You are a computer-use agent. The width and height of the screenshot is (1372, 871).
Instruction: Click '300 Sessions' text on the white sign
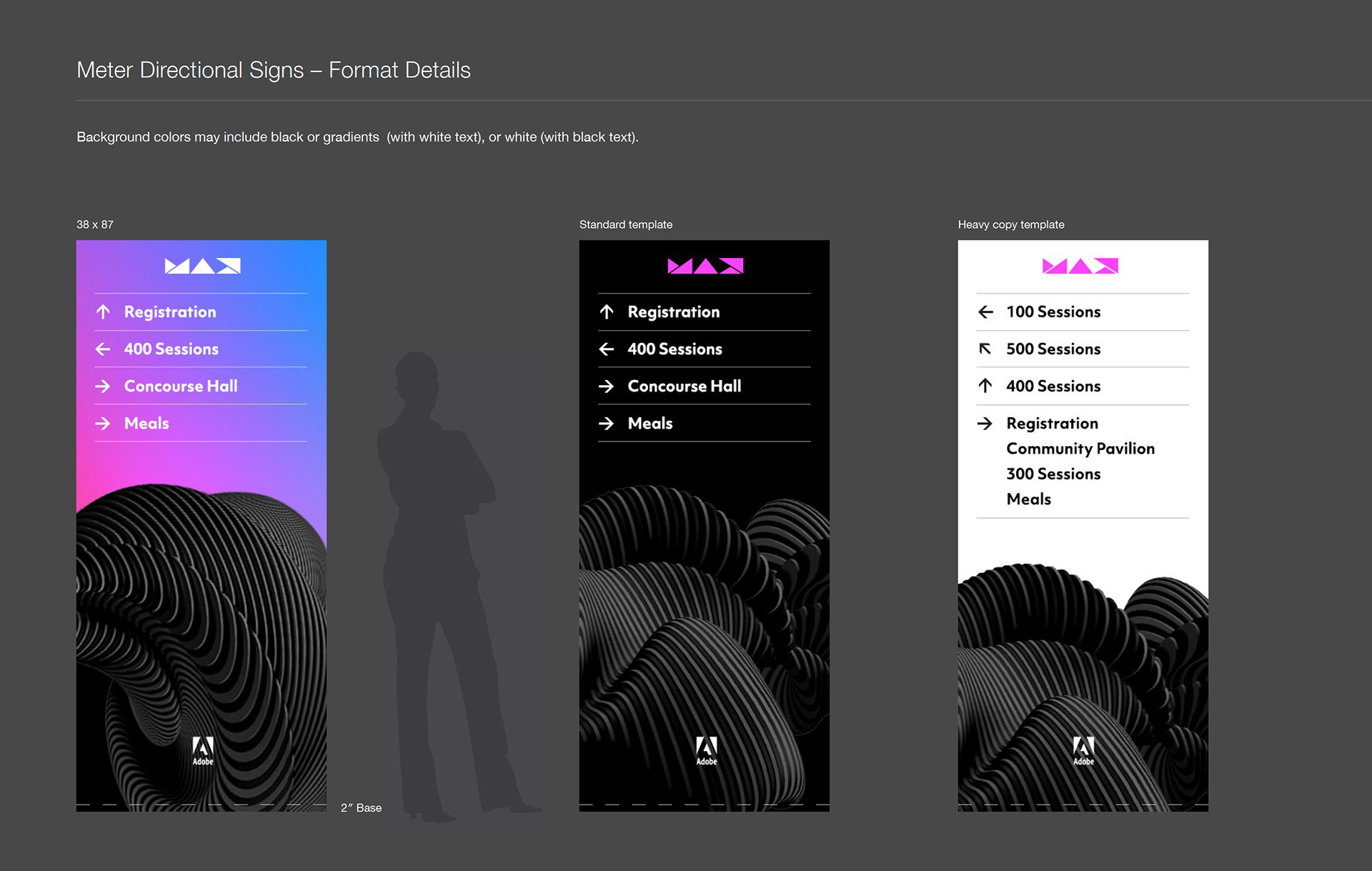click(1053, 474)
